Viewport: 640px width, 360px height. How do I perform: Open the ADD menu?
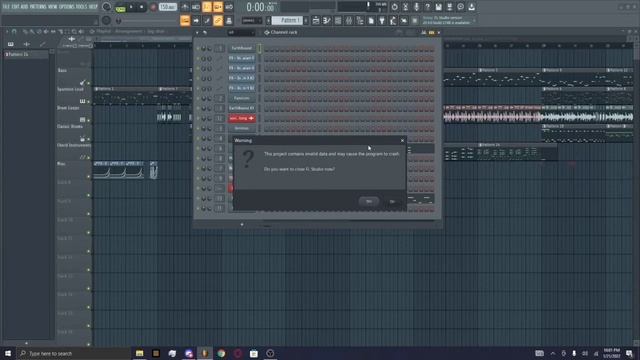24,7
